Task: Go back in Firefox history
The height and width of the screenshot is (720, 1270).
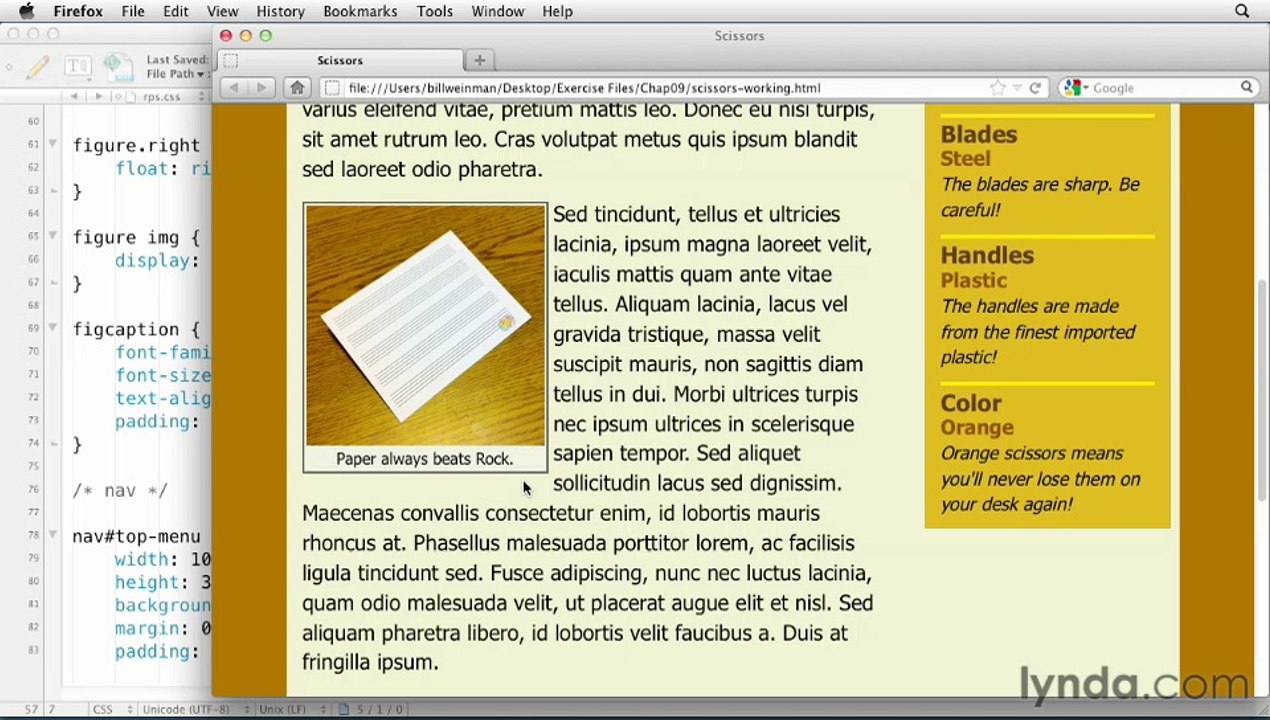Action: pyautogui.click(x=234, y=88)
